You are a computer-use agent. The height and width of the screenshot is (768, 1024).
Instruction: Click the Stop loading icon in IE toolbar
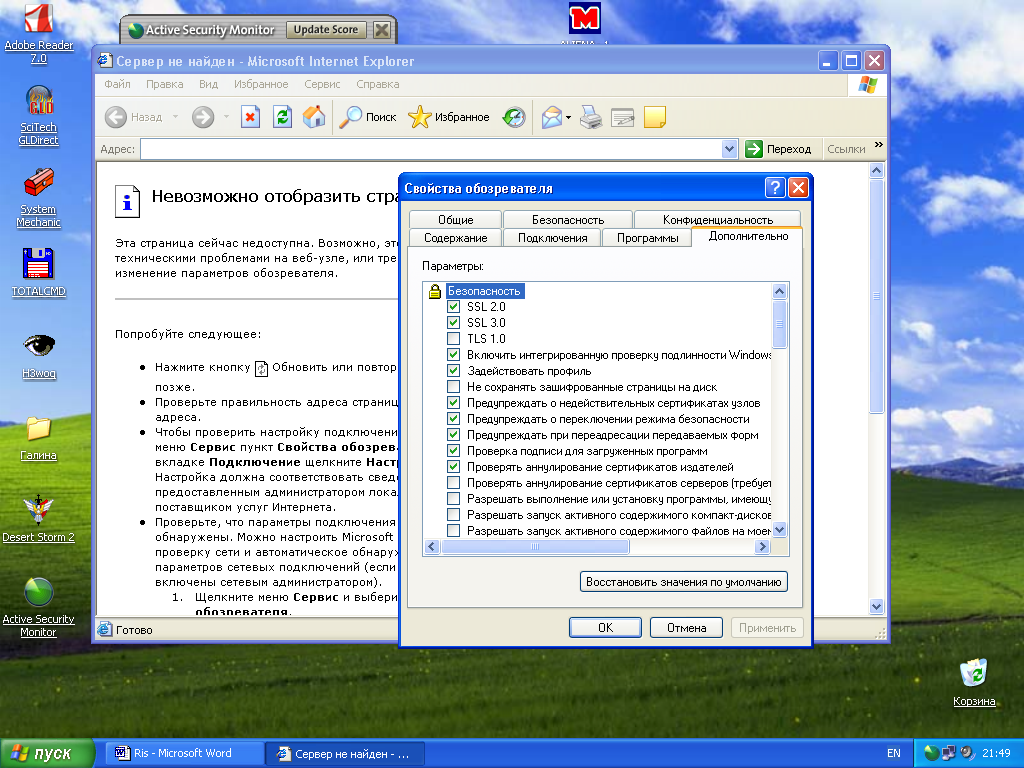(x=250, y=118)
